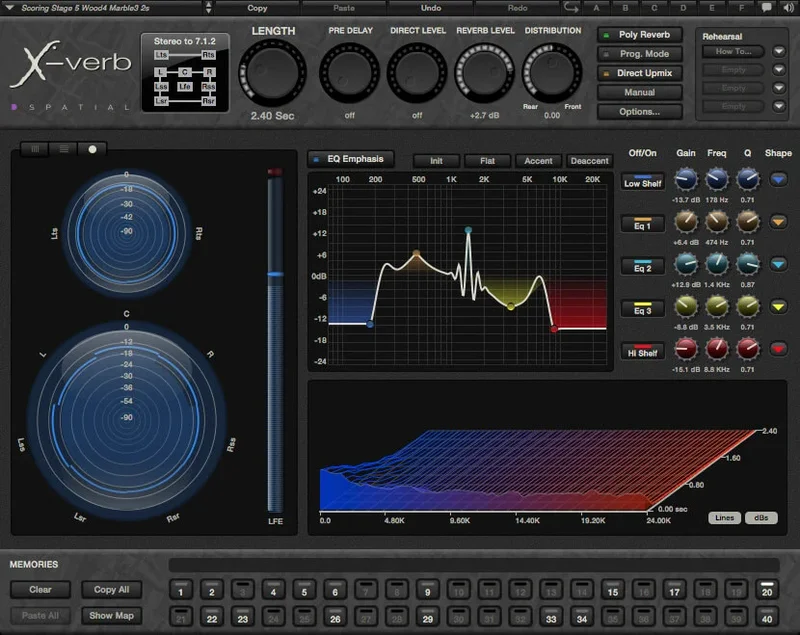The image size is (800, 635).
Task: Click the REVERB LEVEL knob
Action: click(484, 73)
